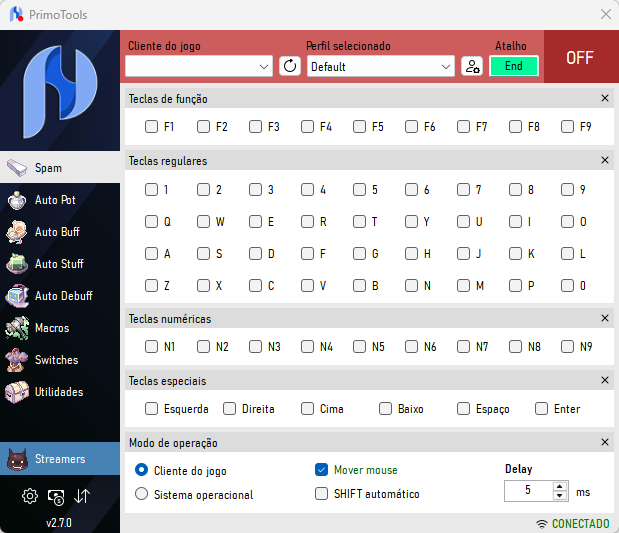The image size is (619, 533).
Task: Tick the Z key checkbox
Action: [x=151, y=285]
